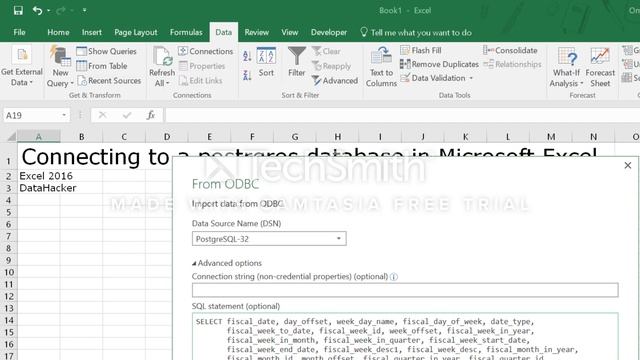Open What-If Analysis menu
The image size is (640, 360).
pos(566,67)
